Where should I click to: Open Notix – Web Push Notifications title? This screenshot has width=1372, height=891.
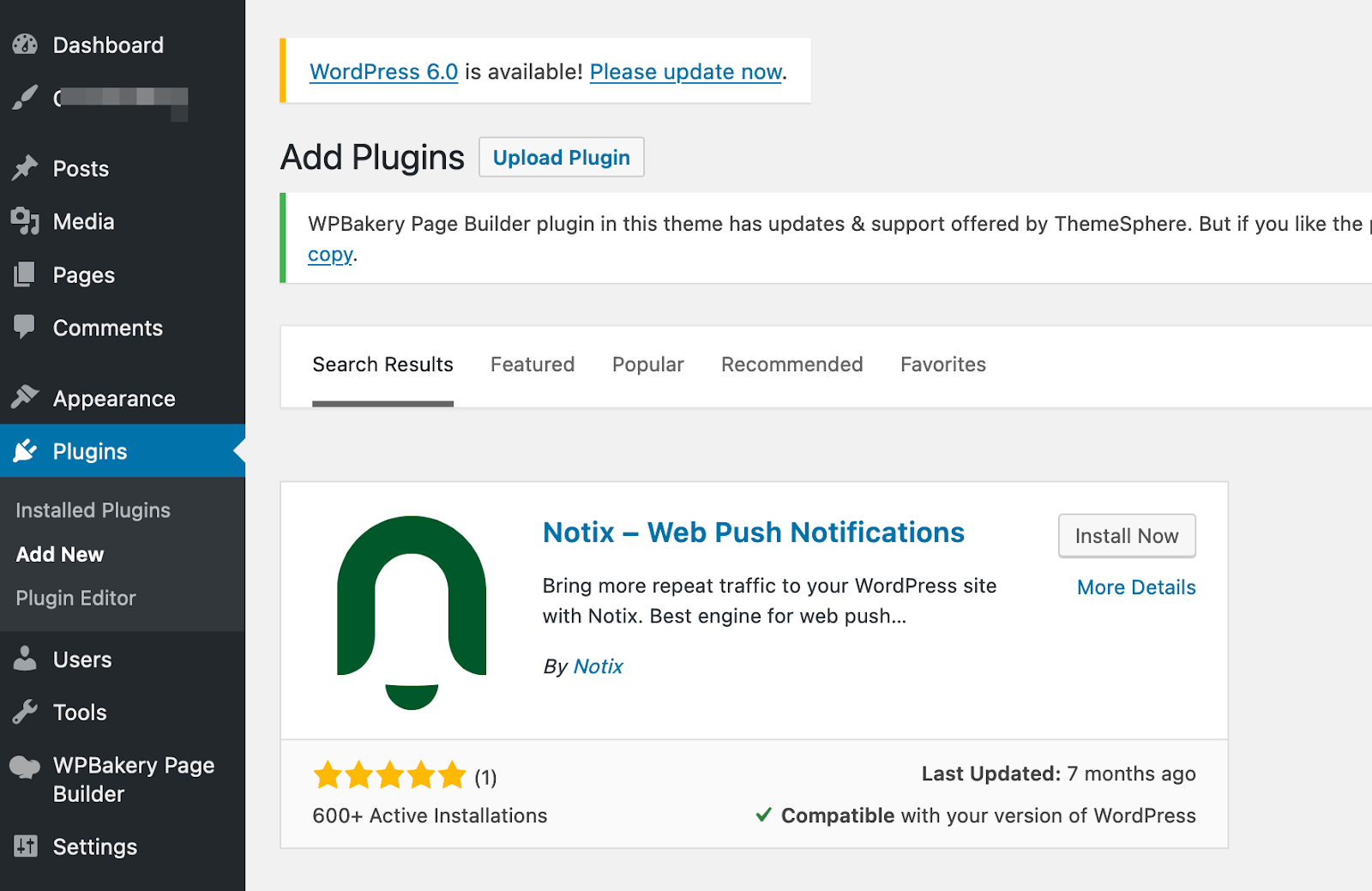(754, 533)
